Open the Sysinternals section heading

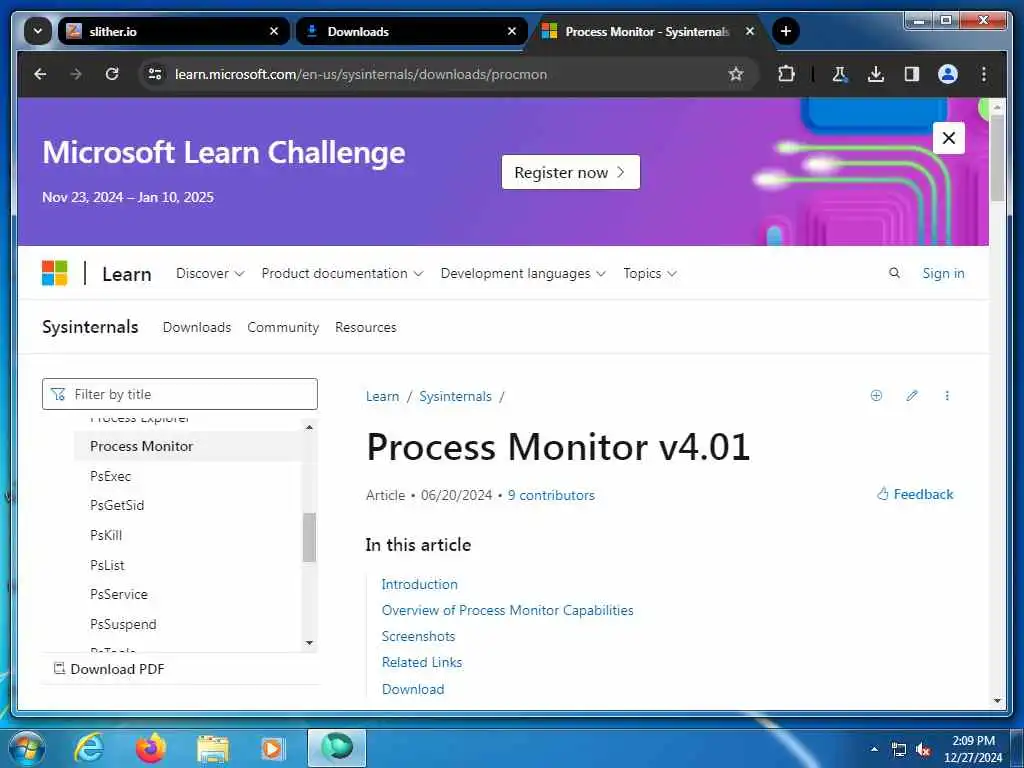tap(90, 327)
